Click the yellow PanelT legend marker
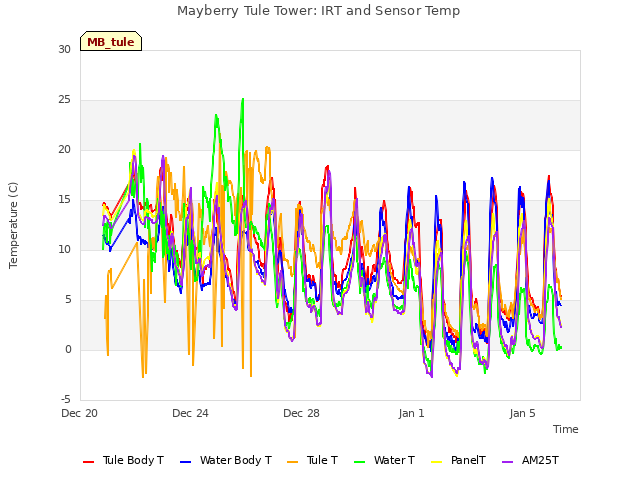Image resolution: width=640 pixels, height=480 pixels. pyautogui.click(x=436, y=462)
